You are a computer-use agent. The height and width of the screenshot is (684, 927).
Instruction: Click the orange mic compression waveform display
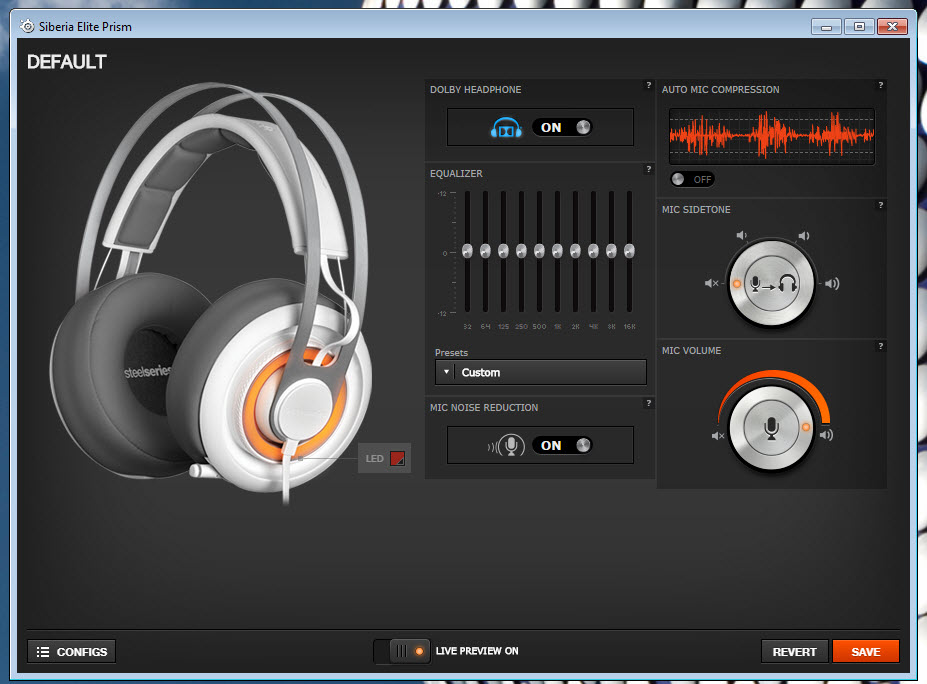click(772, 136)
